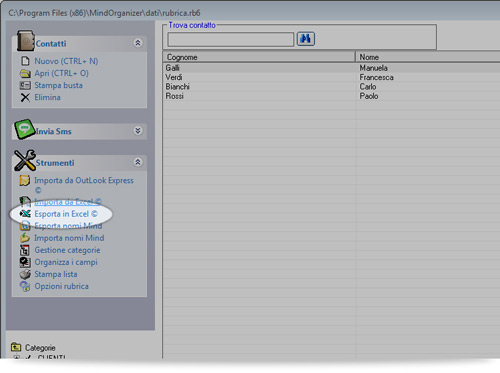Screen dimensions: 500x373
Task: Open Organizza i campi
Action: coord(66,262)
